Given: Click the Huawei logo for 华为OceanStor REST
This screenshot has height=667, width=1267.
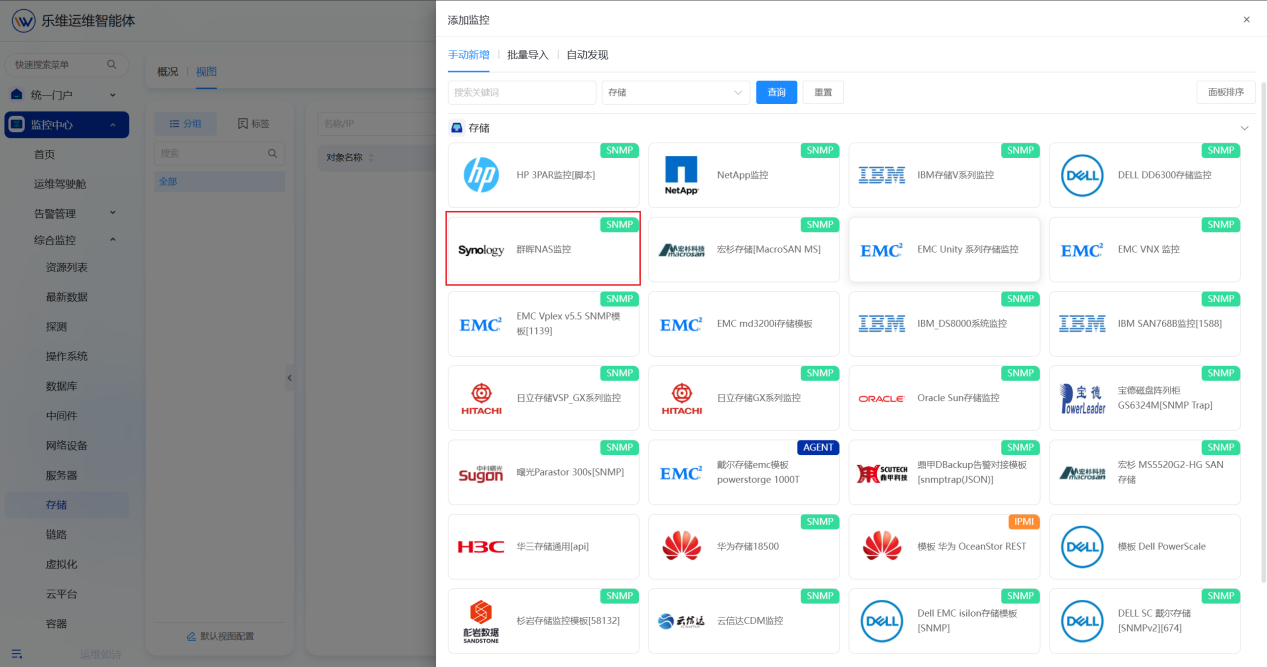Looking at the screenshot, I should click(881, 547).
